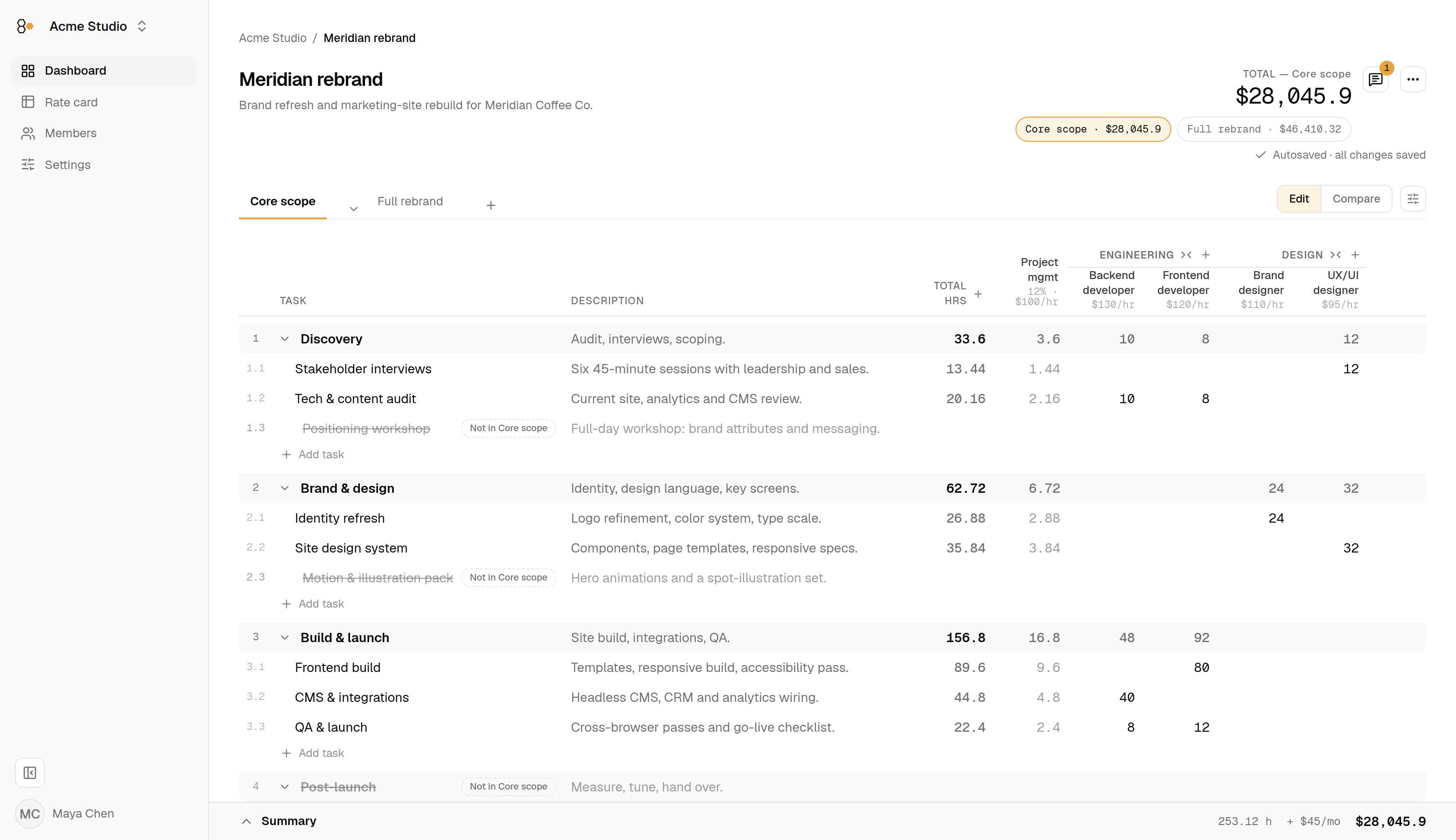
Task: Open the Acme Studio workspace switcher arrows
Action: pos(142,26)
